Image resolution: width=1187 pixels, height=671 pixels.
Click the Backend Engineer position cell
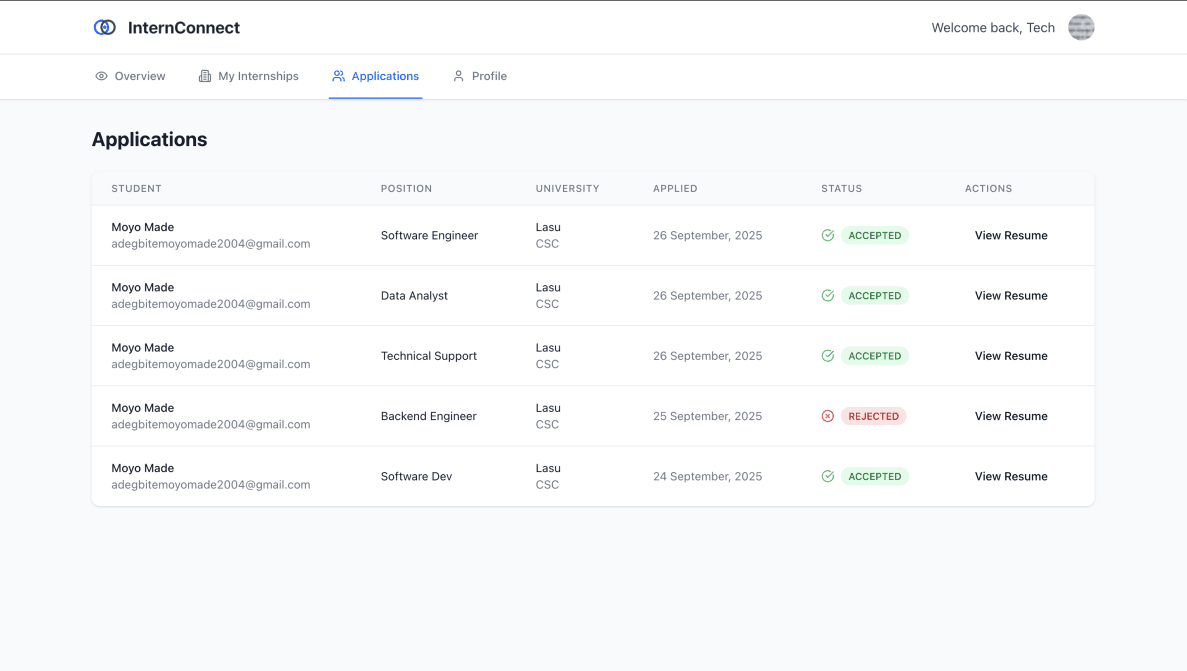(428, 416)
